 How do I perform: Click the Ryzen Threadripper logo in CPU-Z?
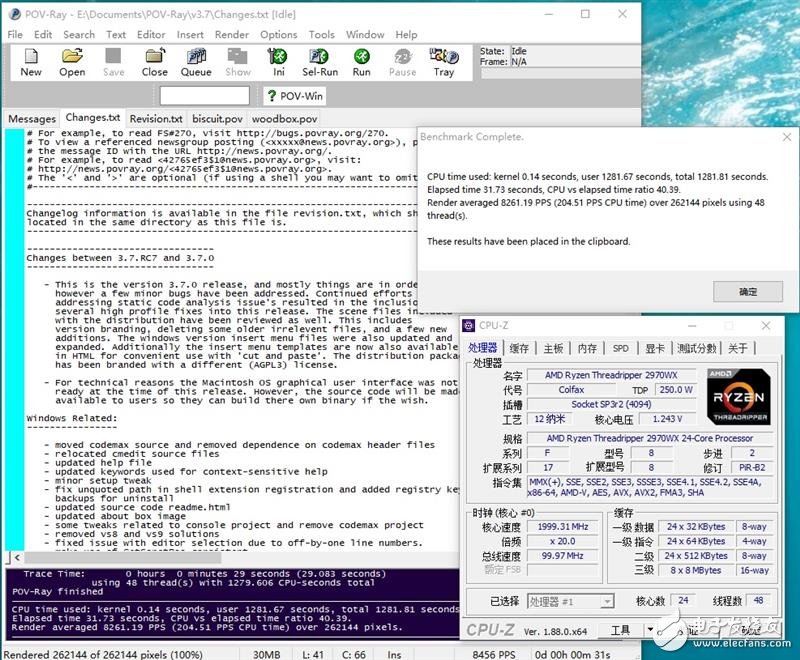pos(739,397)
